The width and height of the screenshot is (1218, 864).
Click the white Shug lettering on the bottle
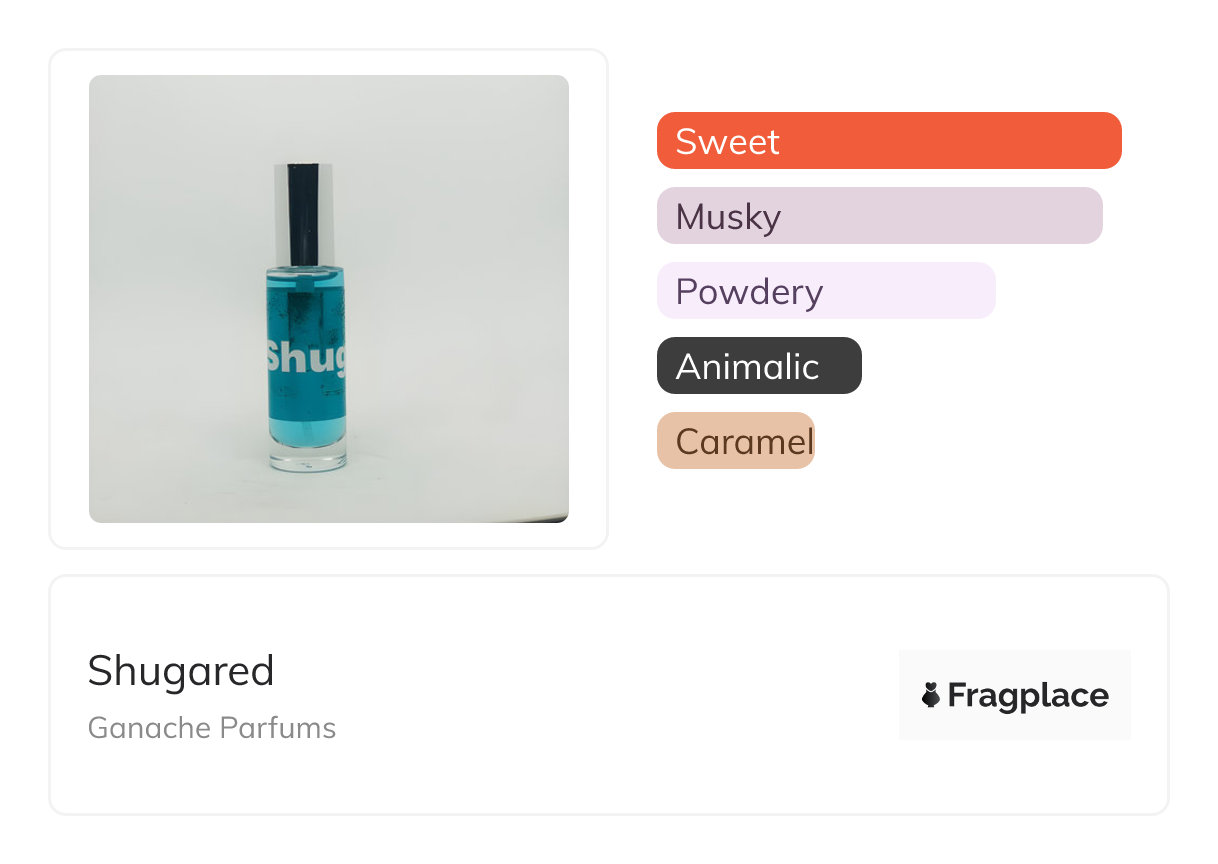click(305, 358)
